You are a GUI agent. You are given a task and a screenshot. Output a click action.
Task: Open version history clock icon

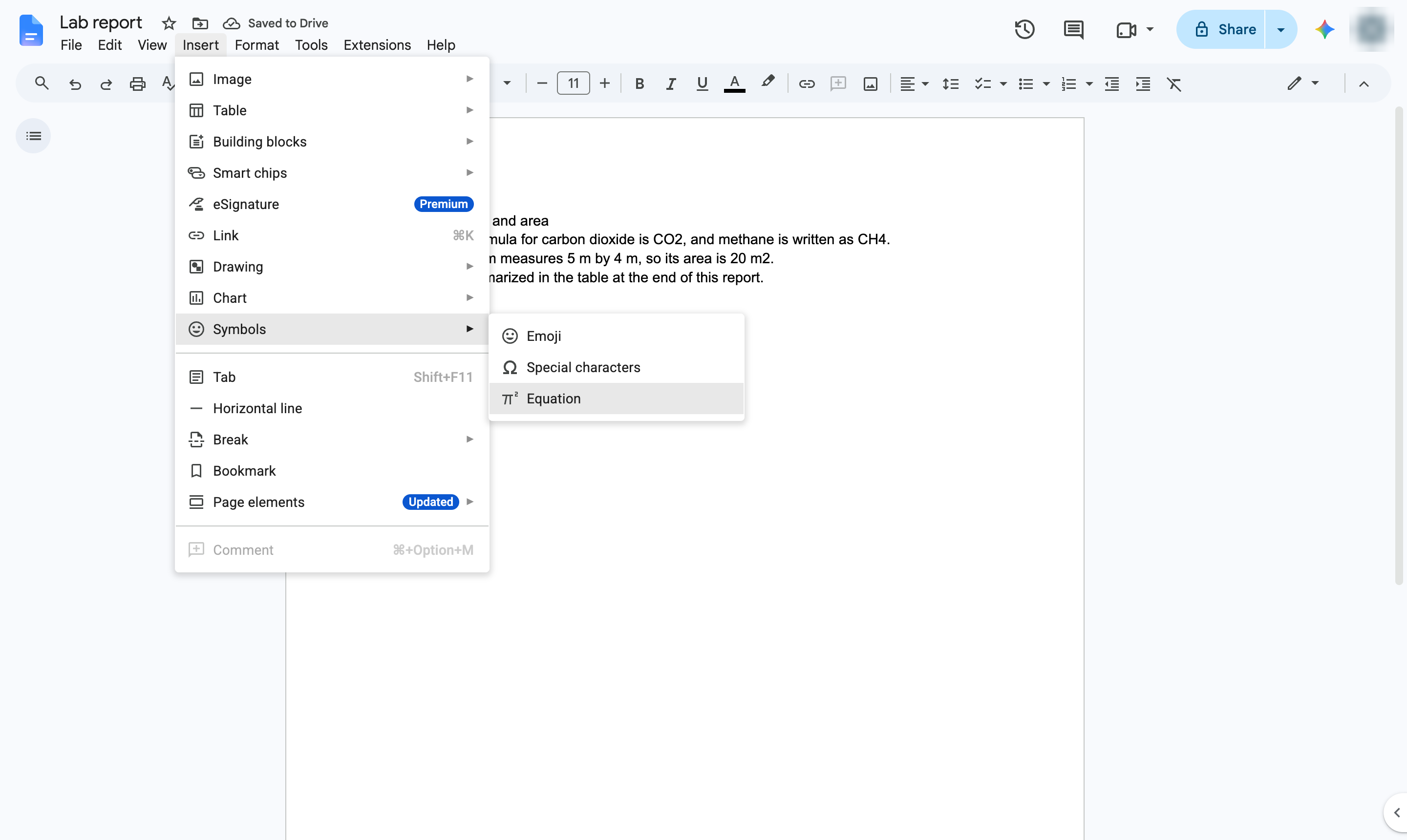tap(1024, 29)
